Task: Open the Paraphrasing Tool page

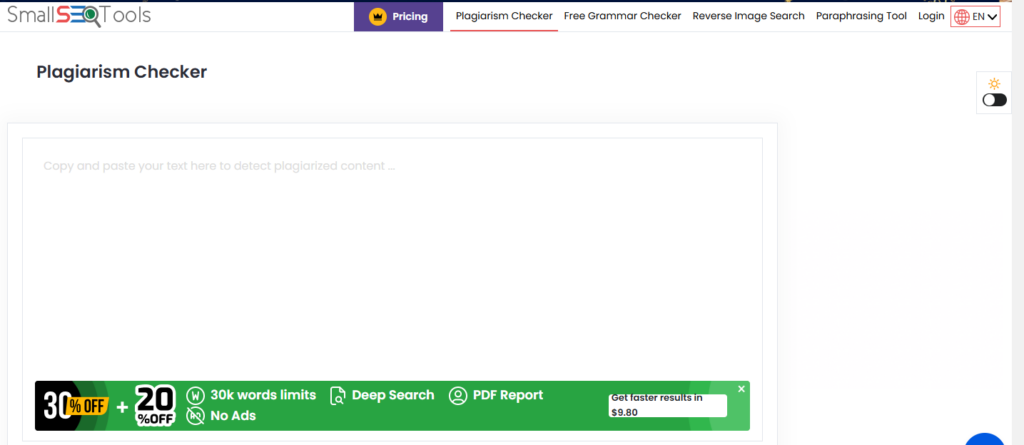Action: click(861, 16)
